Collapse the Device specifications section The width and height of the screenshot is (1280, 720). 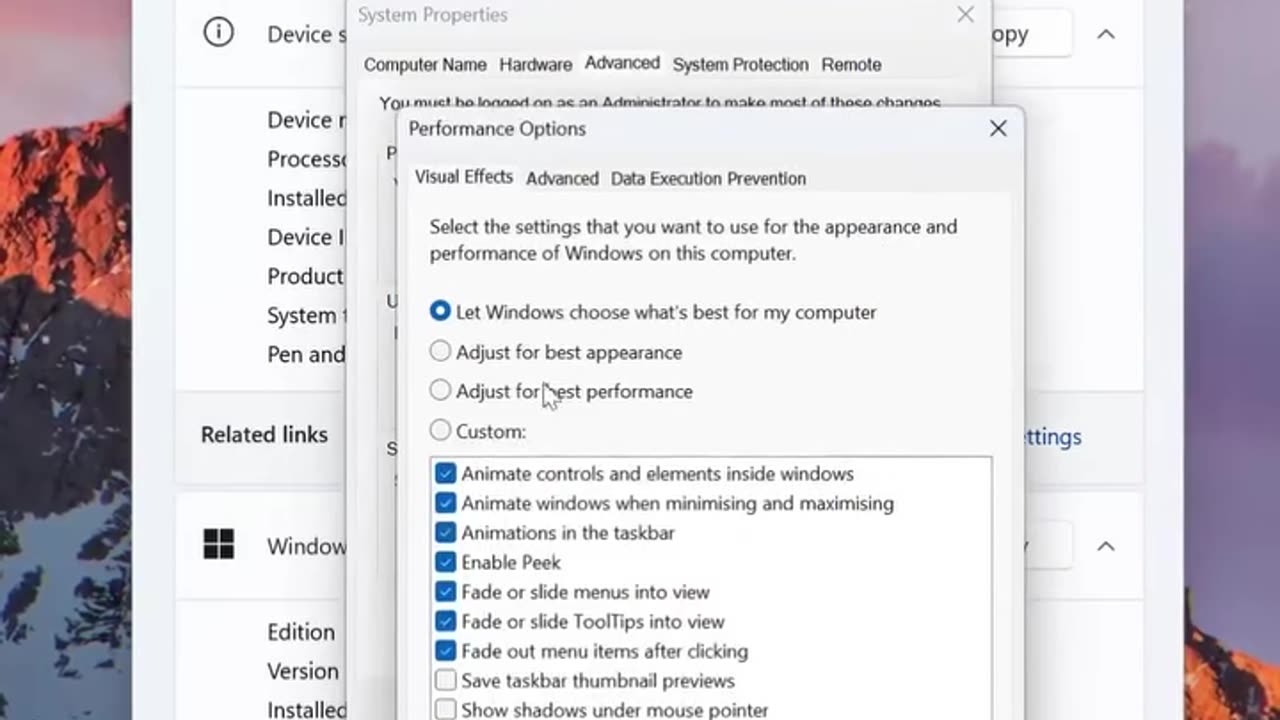[x=1106, y=34]
